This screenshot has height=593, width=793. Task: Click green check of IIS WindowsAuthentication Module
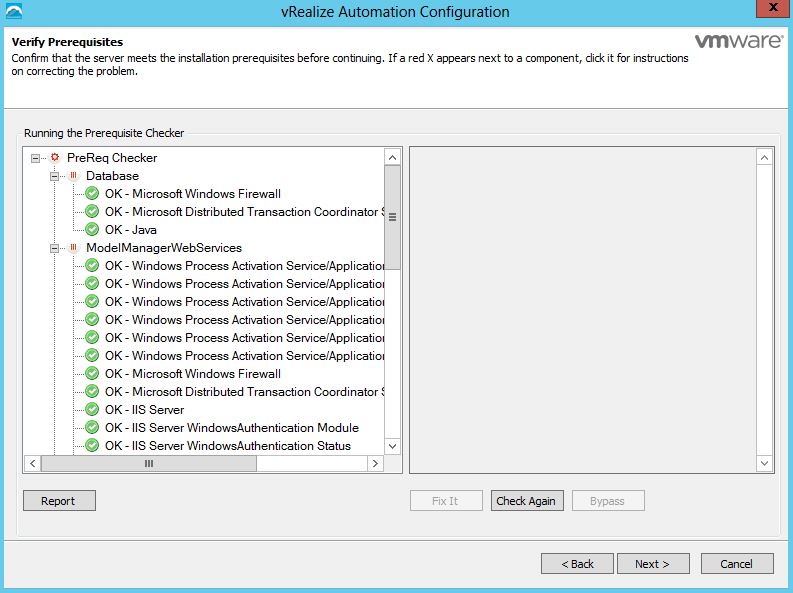pyautogui.click(x=92, y=428)
